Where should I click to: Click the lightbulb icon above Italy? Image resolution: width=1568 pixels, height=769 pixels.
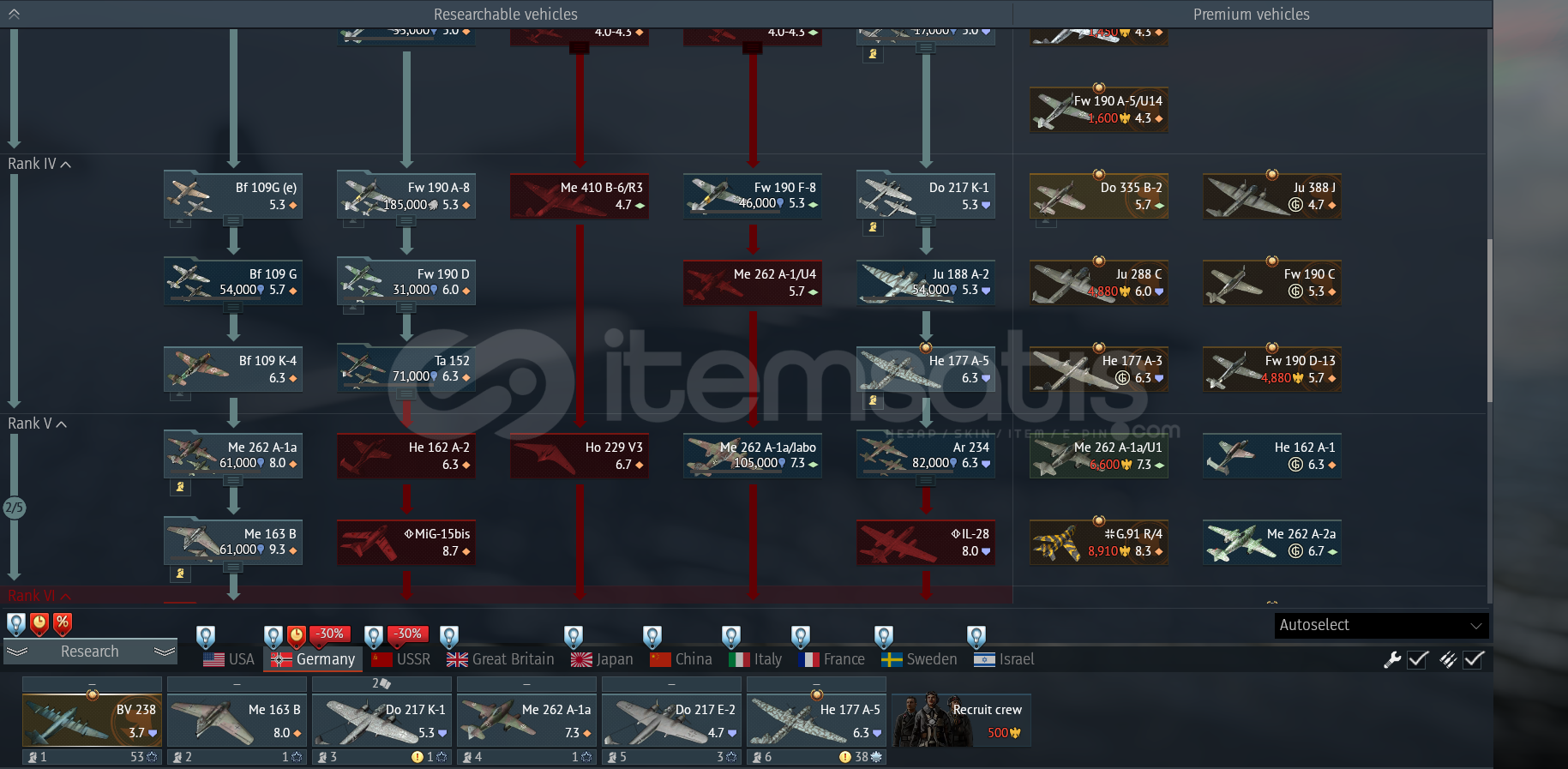point(730,637)
